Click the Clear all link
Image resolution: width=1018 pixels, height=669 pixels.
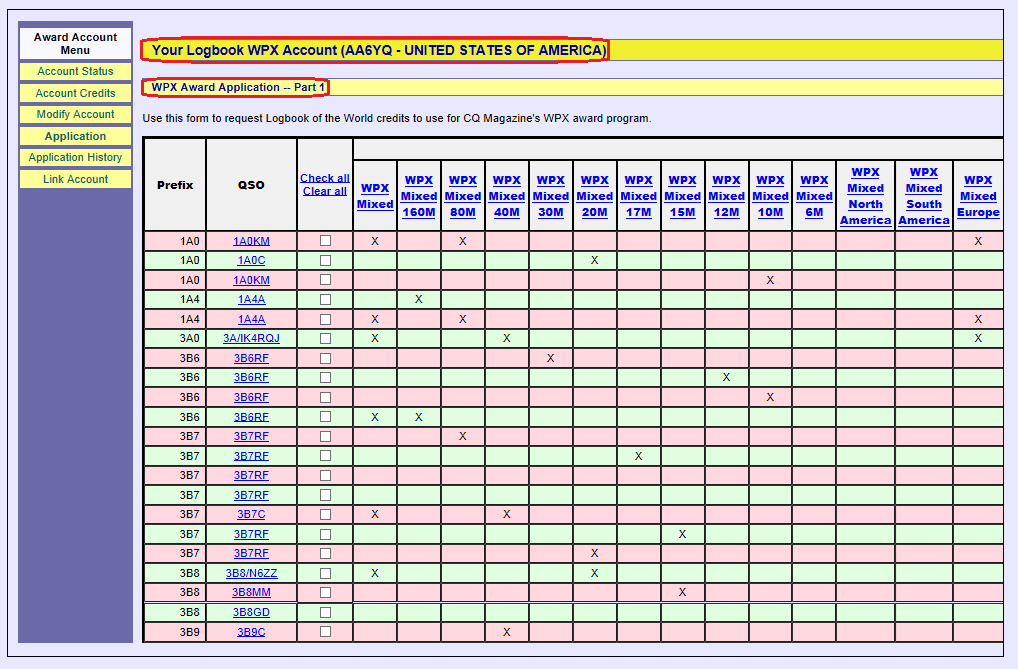click(x=324, y=191)
